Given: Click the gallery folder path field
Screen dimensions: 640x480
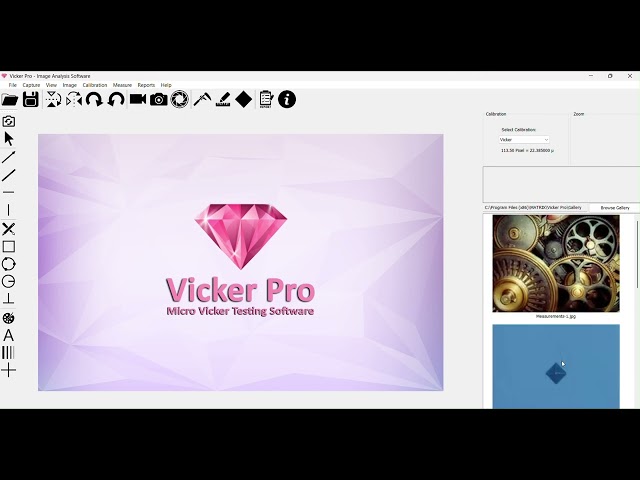Looking at the screenshot, I should pos(536,208).
